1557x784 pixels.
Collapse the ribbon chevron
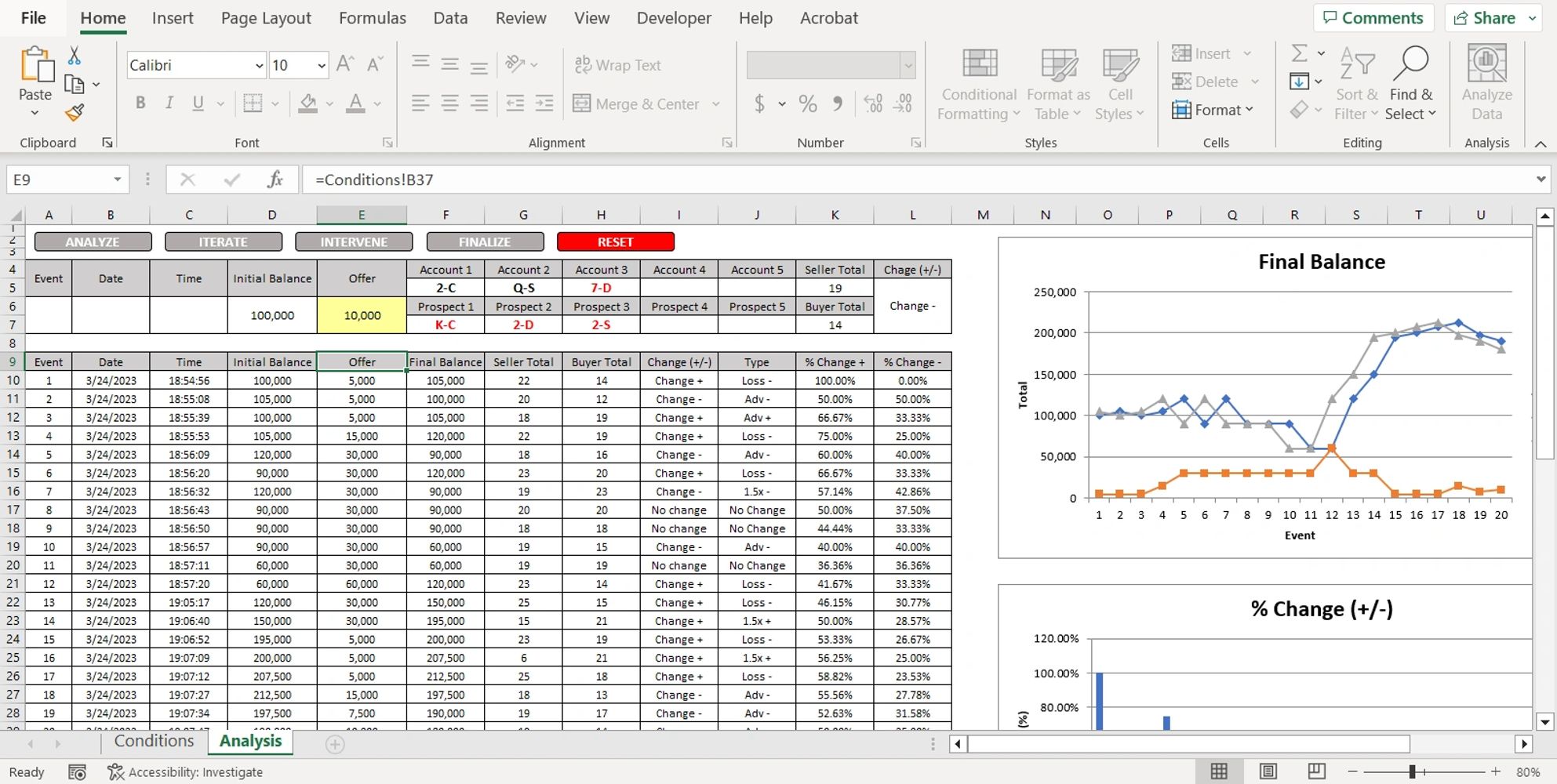pyautogui.click(x=1541, y=143)
